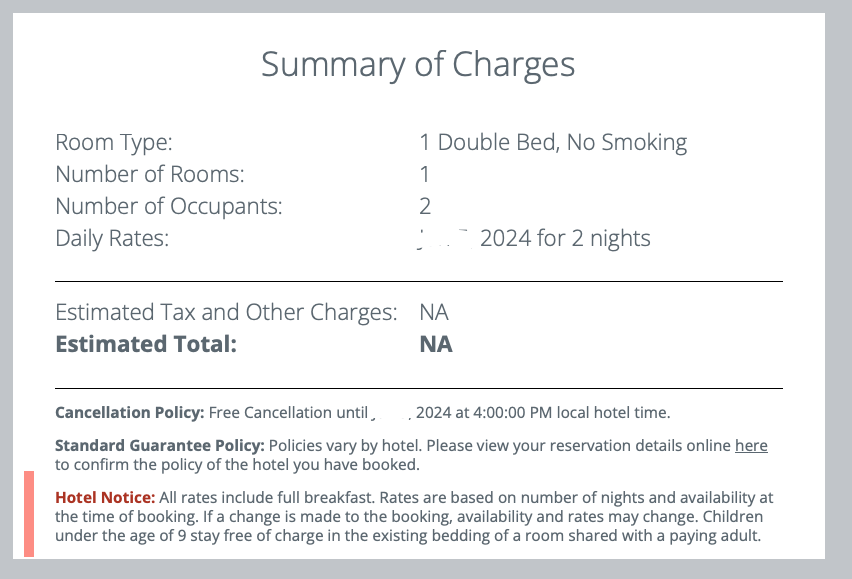This screenshot has height=579, width=852.
Task: Click the bold NA estimated total value
Action: coord(436,344)
